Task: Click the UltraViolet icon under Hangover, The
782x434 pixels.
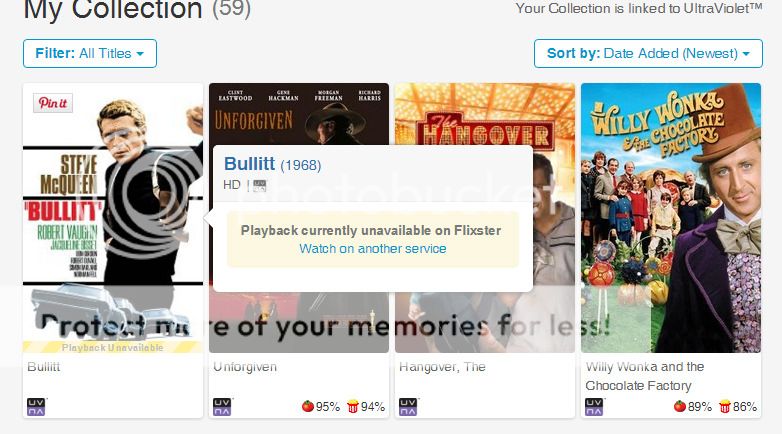Action: pyautogui.click(x=408, y=407)
